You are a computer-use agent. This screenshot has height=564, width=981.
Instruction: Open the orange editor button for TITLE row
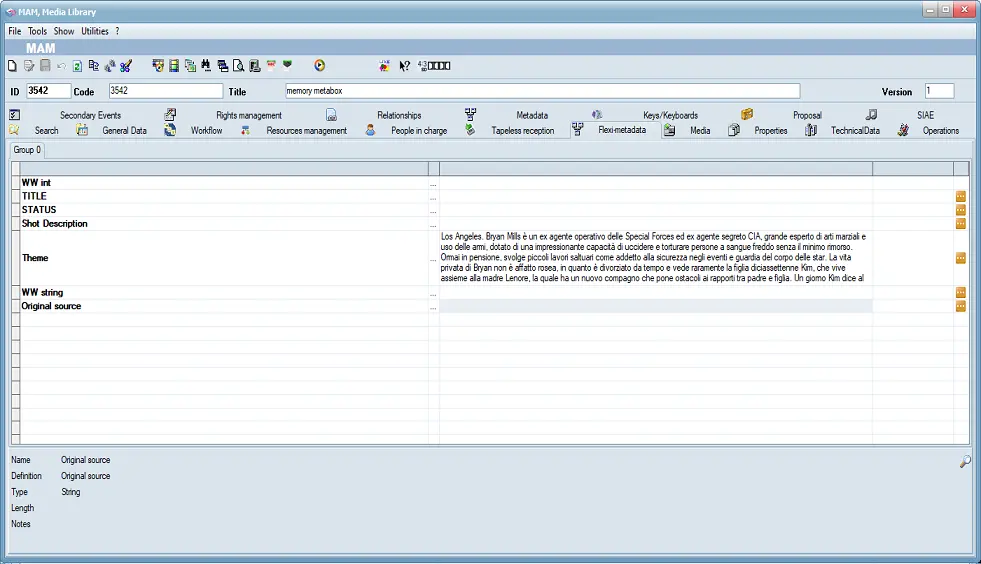click(960, 197)
